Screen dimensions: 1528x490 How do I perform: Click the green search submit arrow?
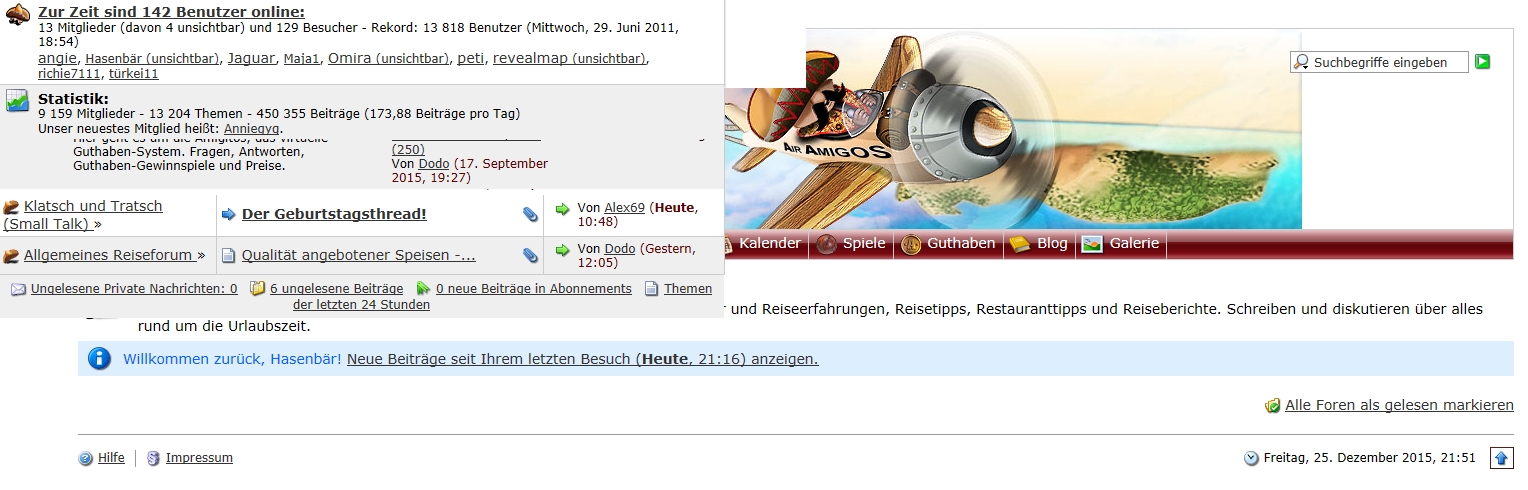[1483, 62]
